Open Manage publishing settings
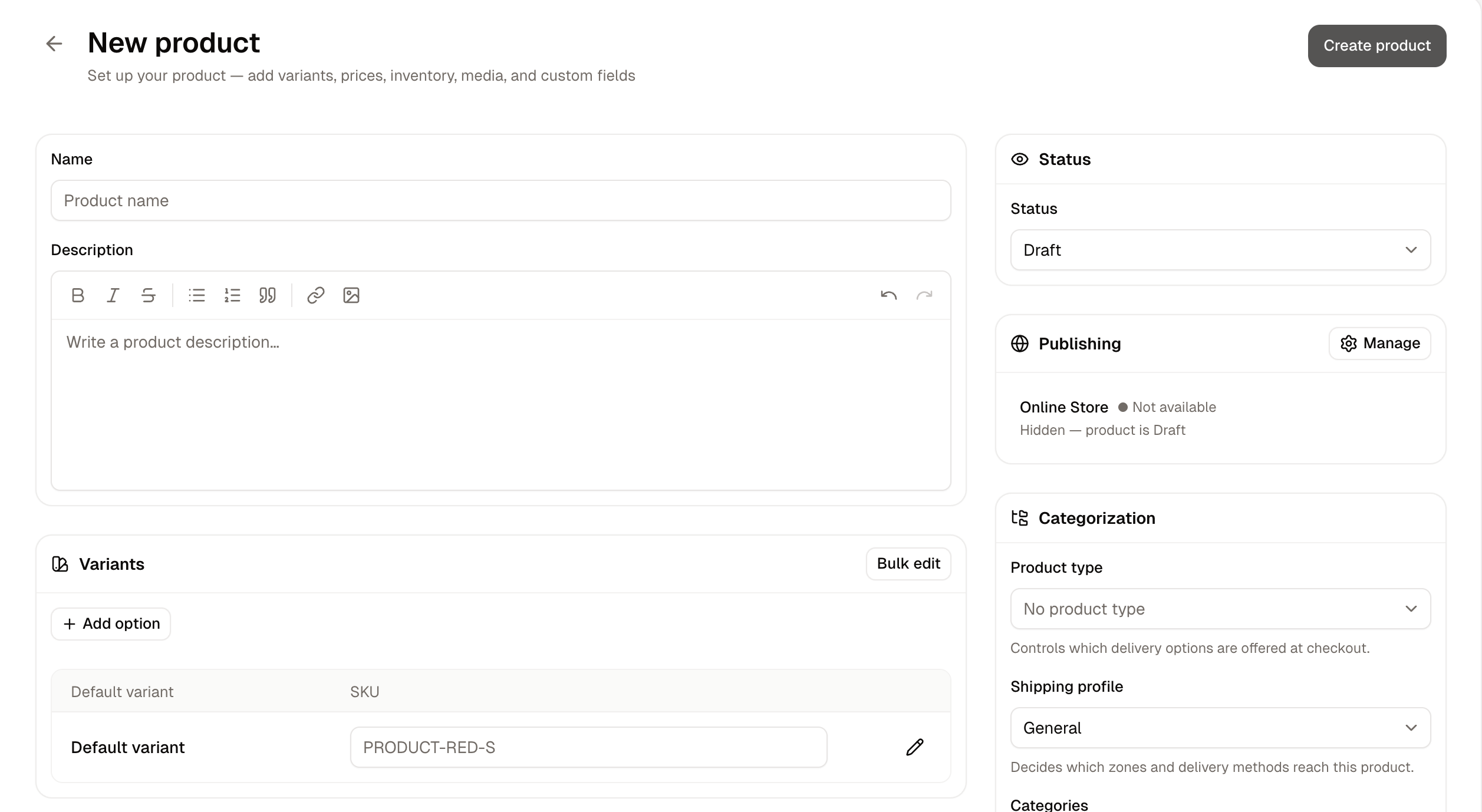This screenshot has width=1482, height=812. pos(1380,344)
